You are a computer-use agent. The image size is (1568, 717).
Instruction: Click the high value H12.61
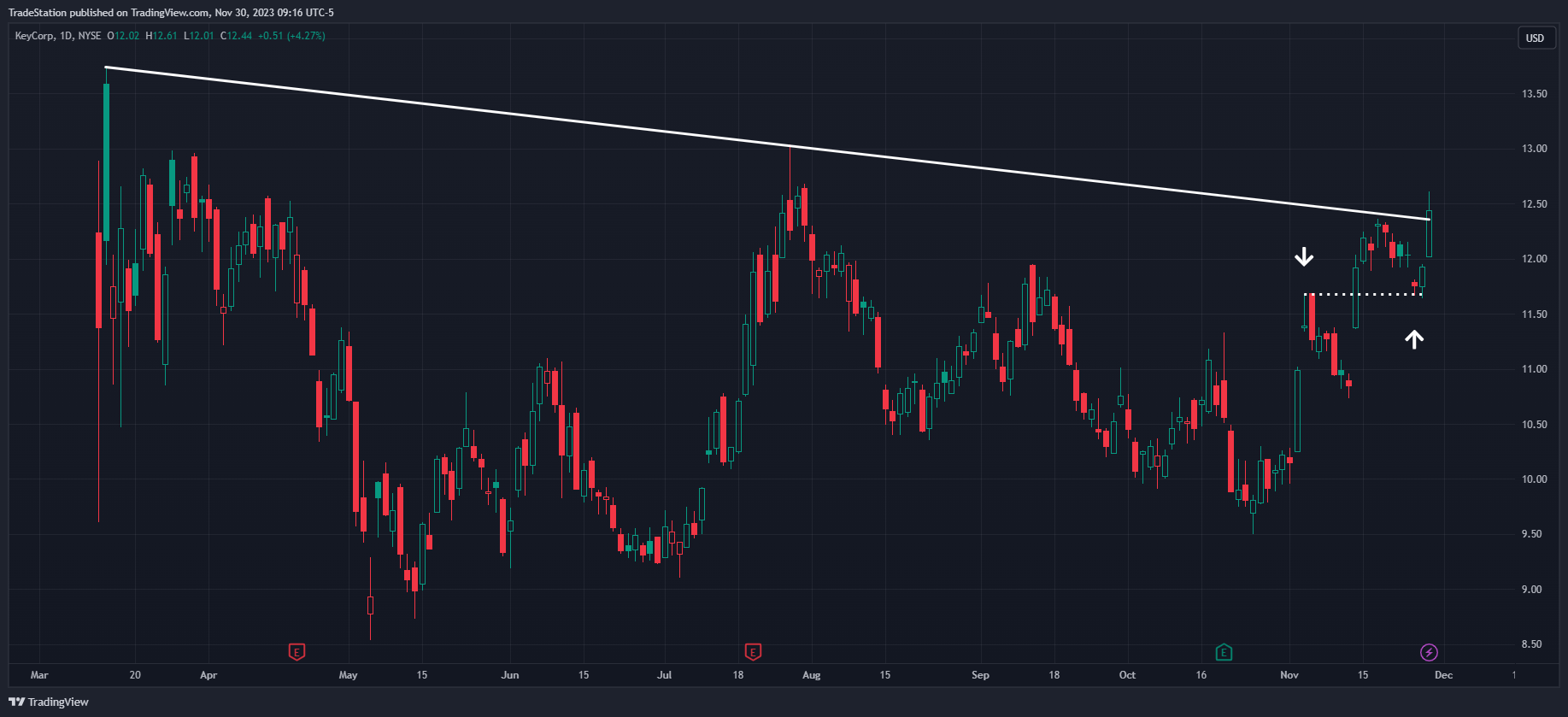161,36
